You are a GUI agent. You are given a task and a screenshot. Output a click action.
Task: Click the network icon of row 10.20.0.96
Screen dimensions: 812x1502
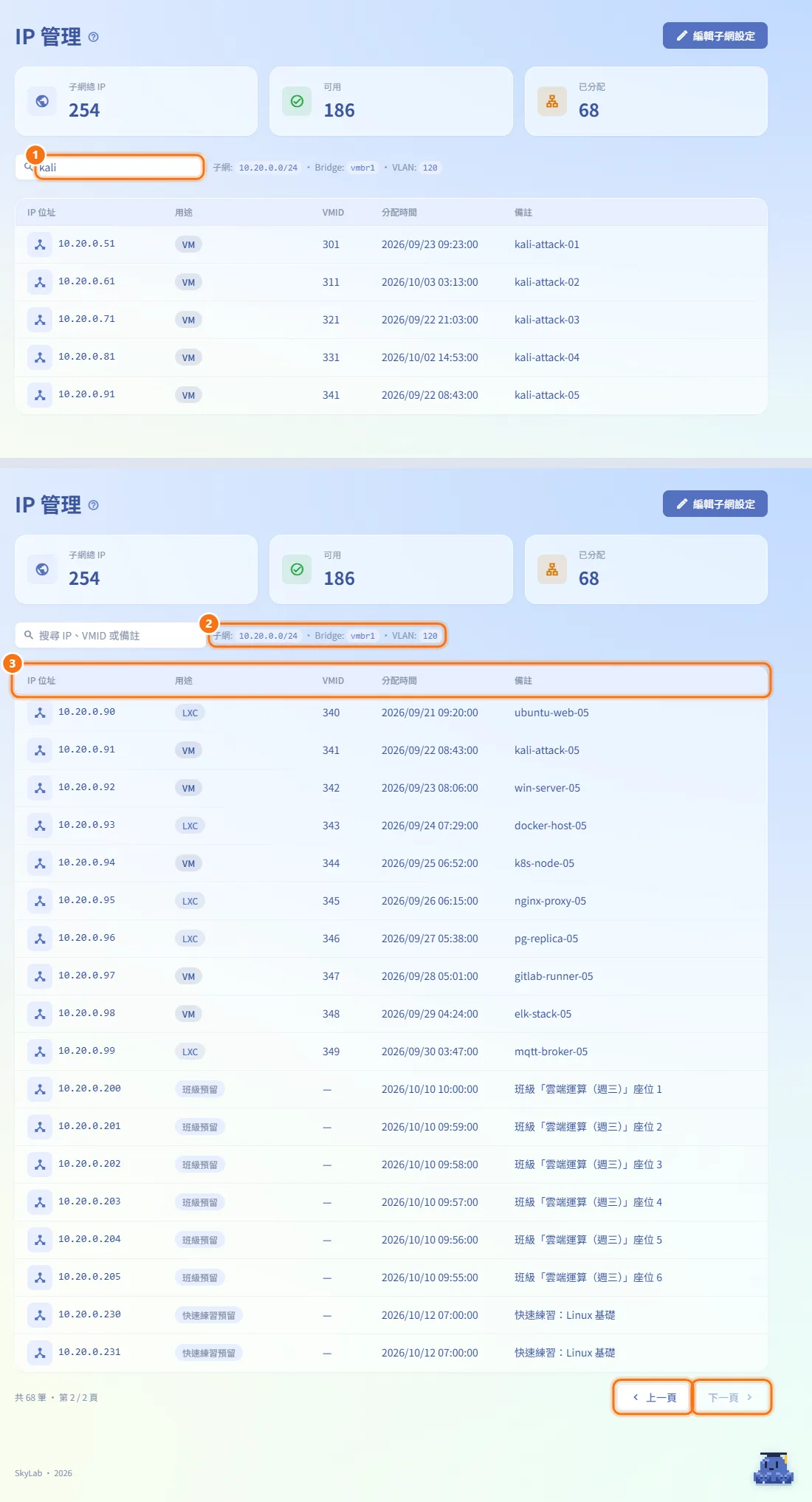tap(40, 939)
